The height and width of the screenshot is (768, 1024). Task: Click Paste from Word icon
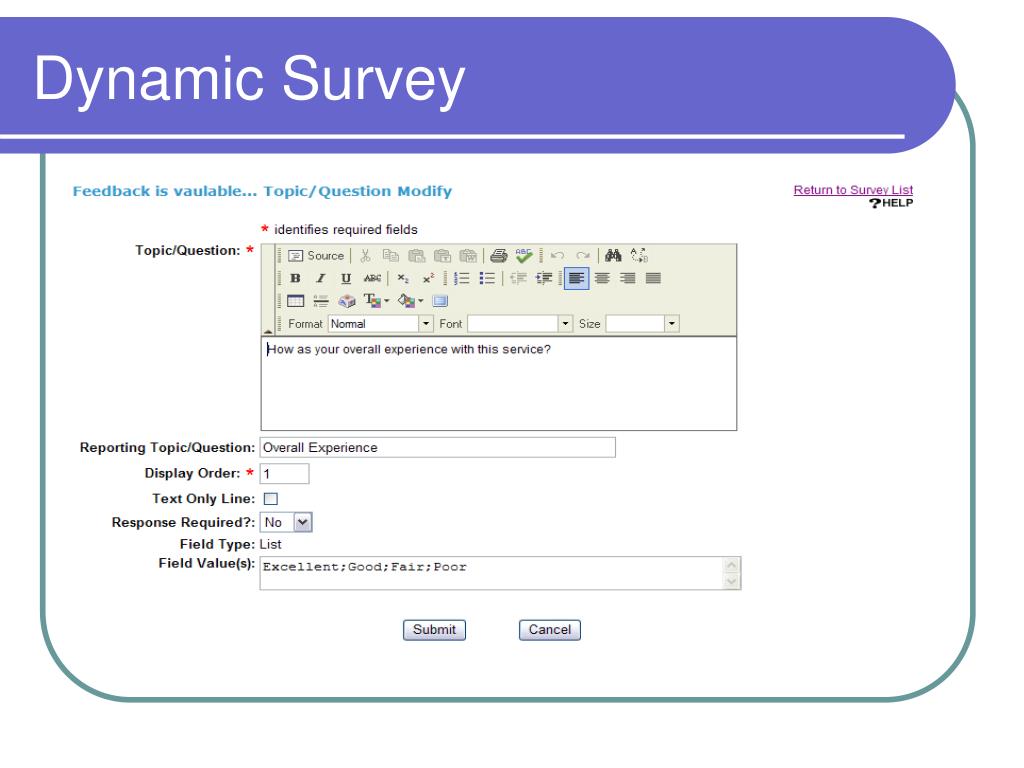[x=468, y=255]
